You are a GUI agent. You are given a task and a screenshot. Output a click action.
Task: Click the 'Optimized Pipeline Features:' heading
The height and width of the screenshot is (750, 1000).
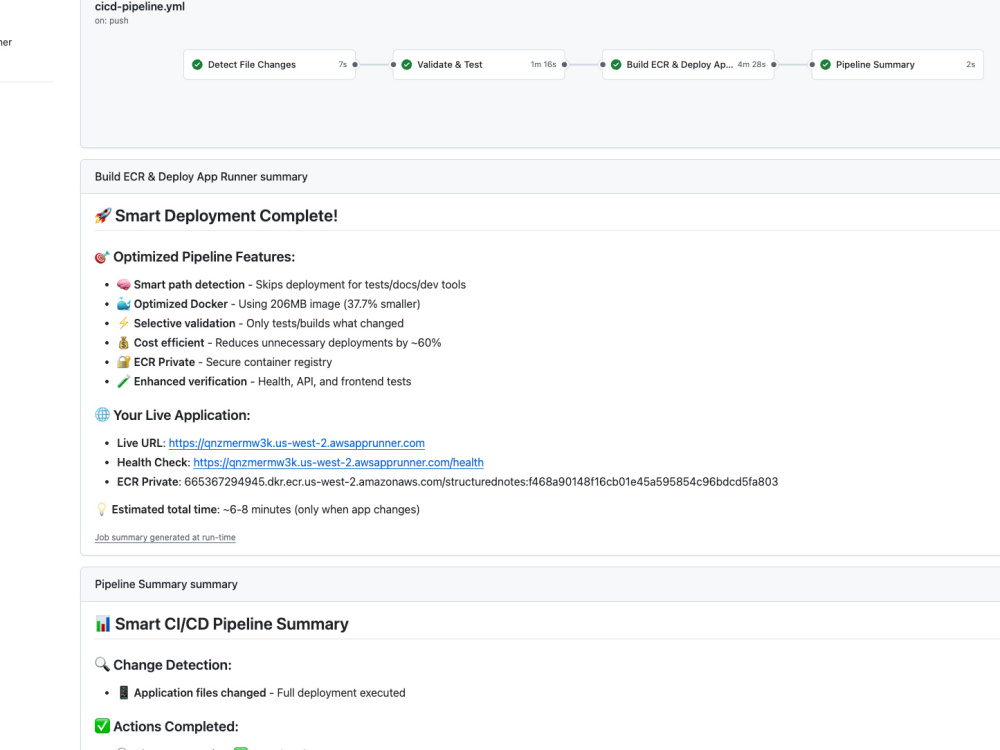click(x=204, y=257)
